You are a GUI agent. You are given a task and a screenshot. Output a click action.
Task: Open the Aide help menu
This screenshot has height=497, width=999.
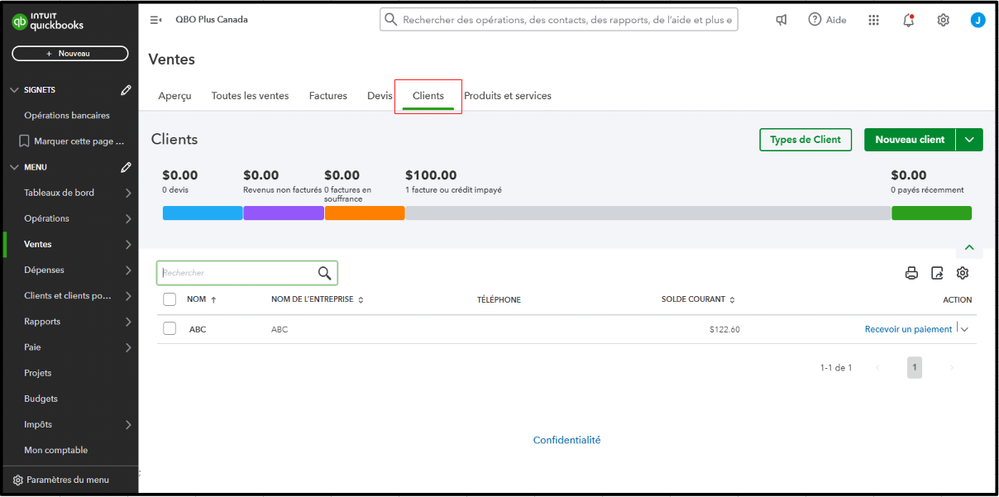[x=827, y=20]
